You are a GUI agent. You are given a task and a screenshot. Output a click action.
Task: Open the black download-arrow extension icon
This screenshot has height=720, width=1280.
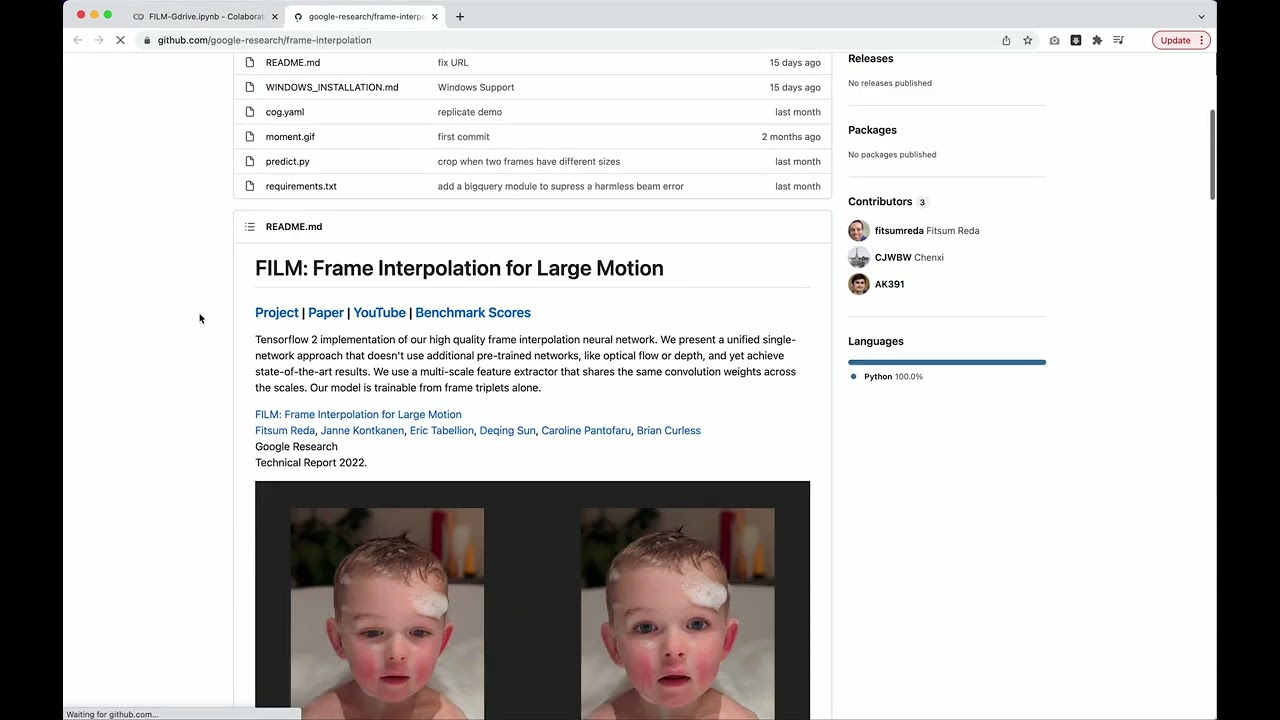[1076, 40]
